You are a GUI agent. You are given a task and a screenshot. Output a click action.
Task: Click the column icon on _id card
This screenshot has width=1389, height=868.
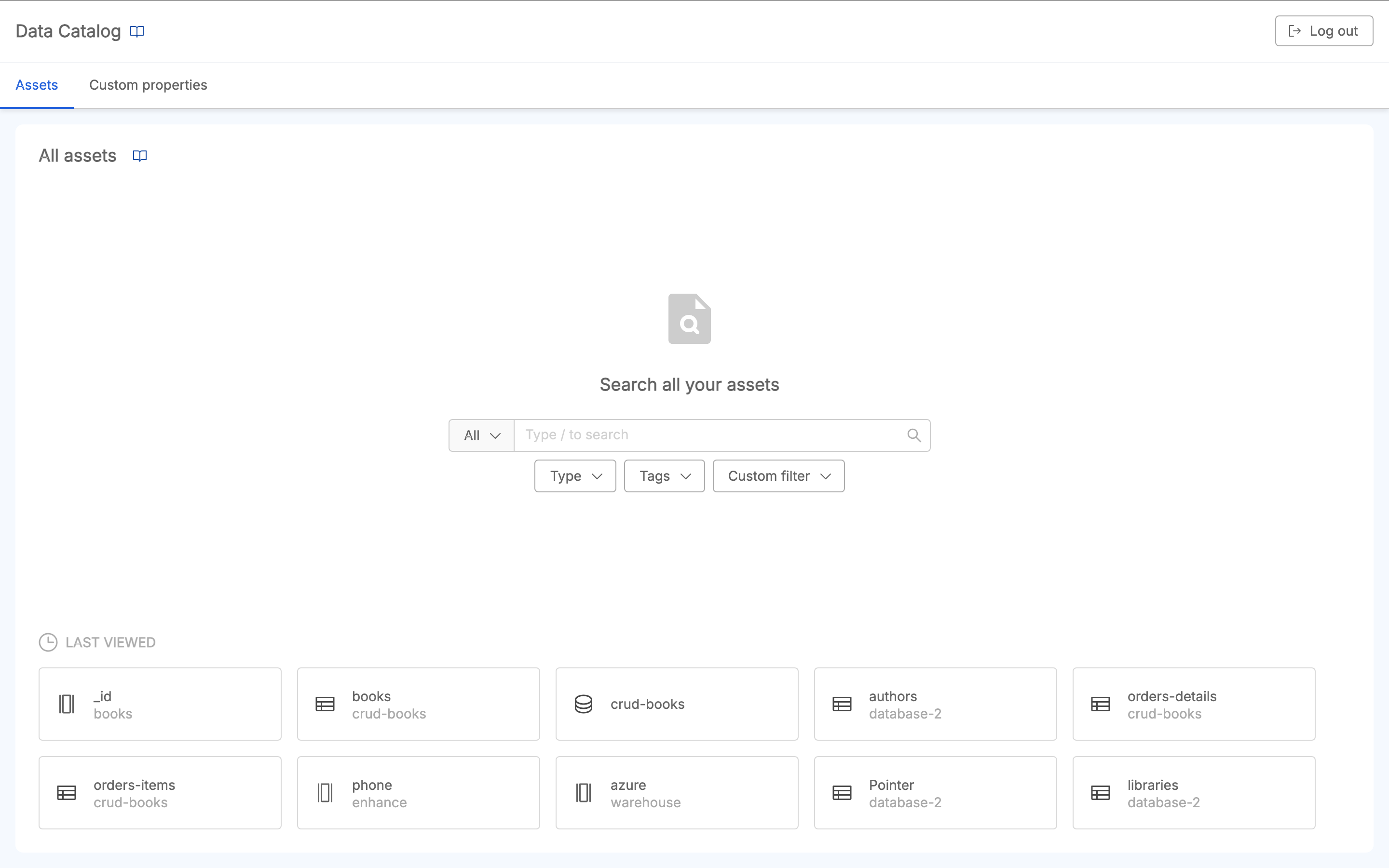(x=67, y=704)
